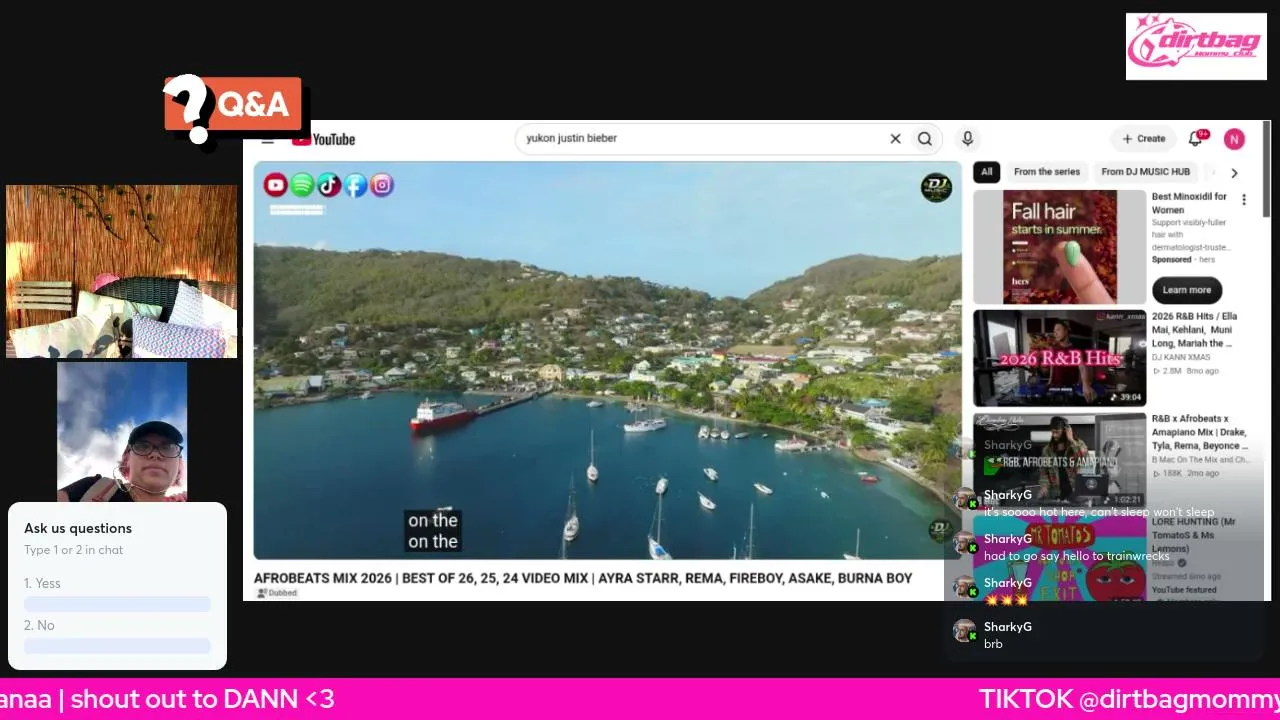Click the "TIKTOK @dirtbagmommy" ticker text
Viewport: 1280px width, 720px height.
click(x=1129, y=699)
